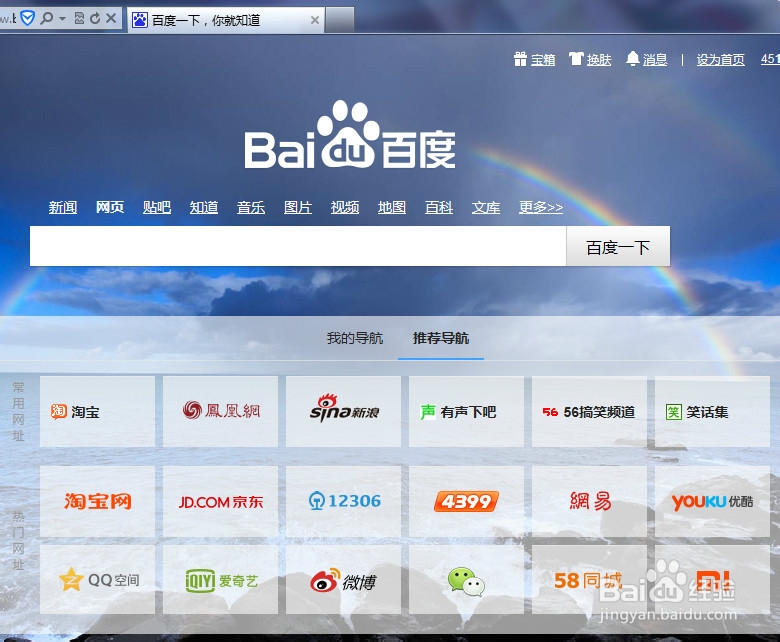Image resolution: width=780 pixels, height=642 pixels.
Task: Open the 图片 images category
Action: pos(298,207)
